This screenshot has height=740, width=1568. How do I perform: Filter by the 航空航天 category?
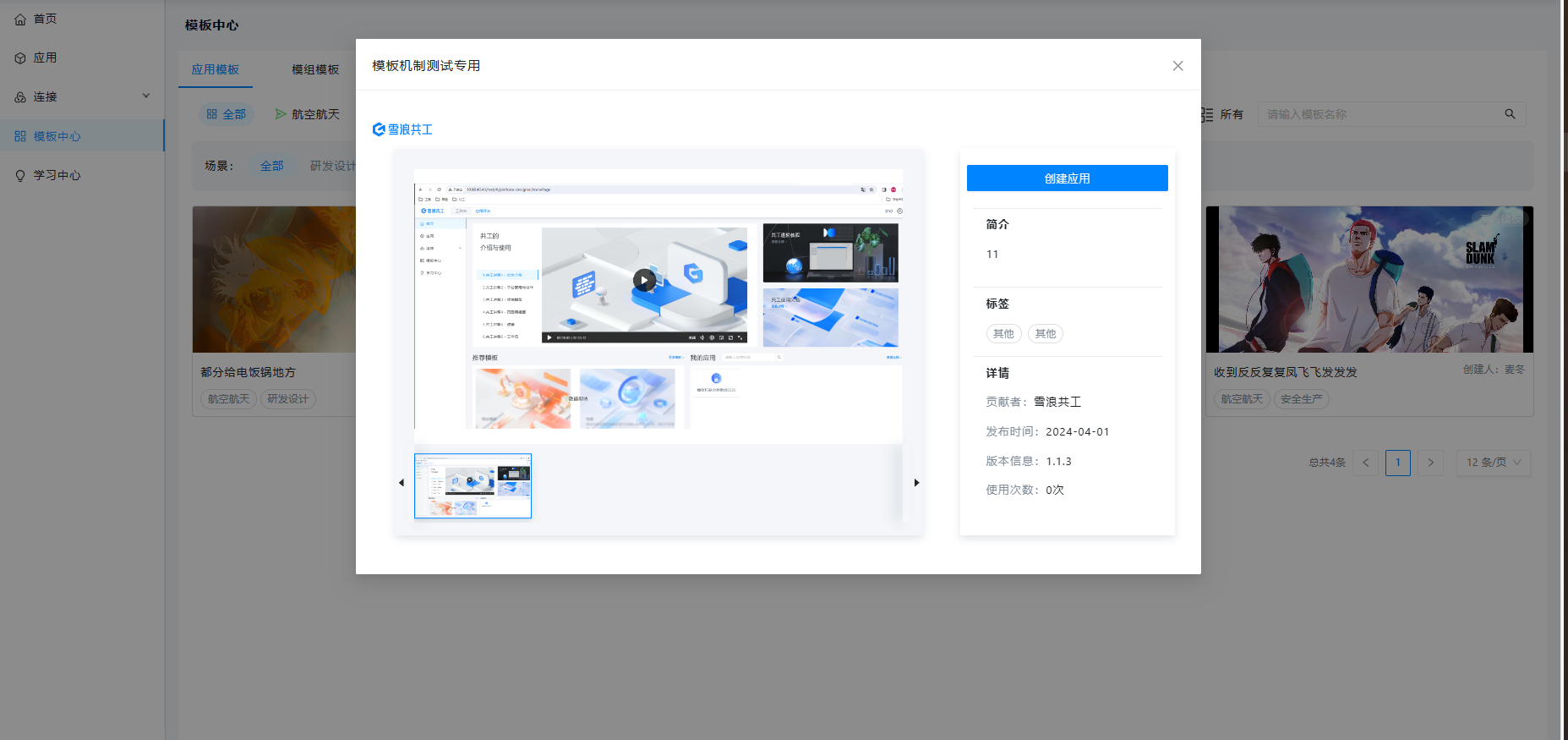tap(308, 114)
